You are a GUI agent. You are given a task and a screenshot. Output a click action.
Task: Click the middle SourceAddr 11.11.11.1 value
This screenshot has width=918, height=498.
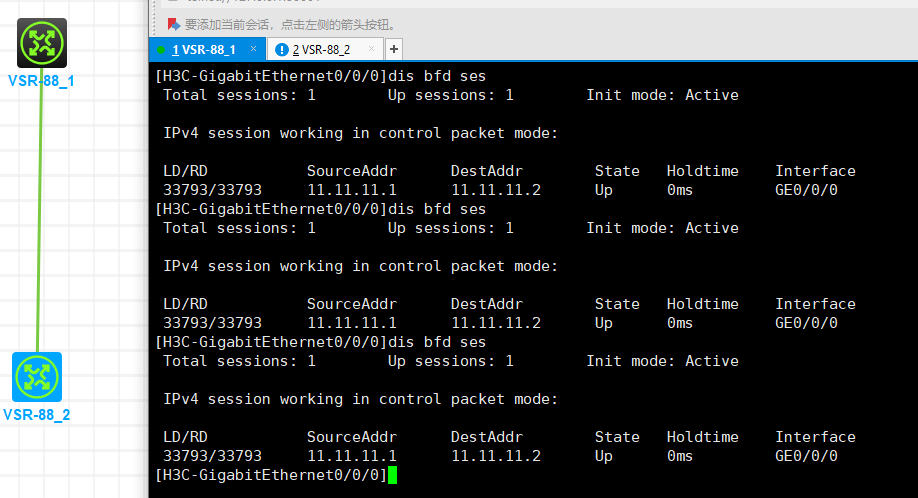pyautogui.click(x=352, y=323)
